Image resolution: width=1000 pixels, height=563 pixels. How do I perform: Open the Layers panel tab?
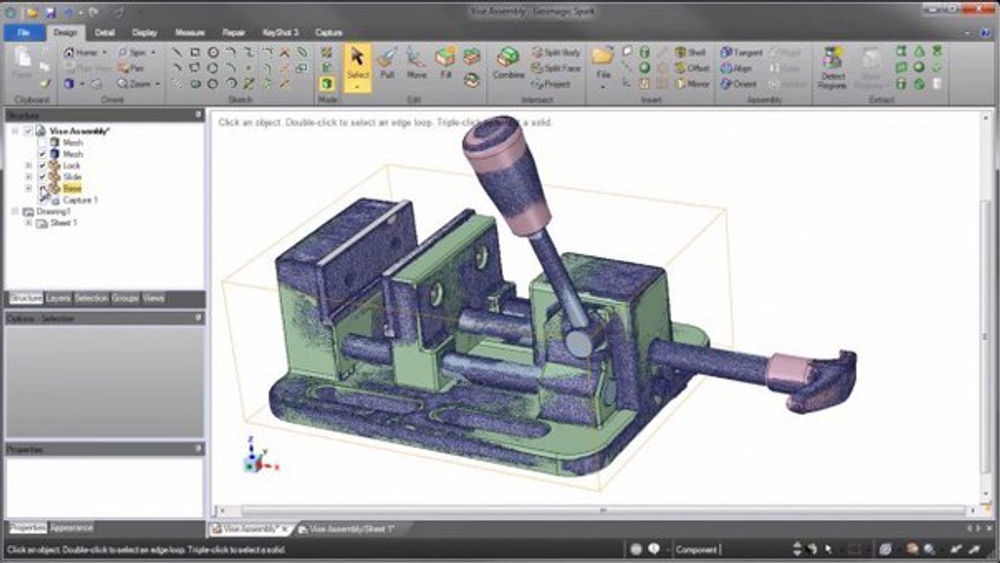pyautogui.click(x=58, y=298)
